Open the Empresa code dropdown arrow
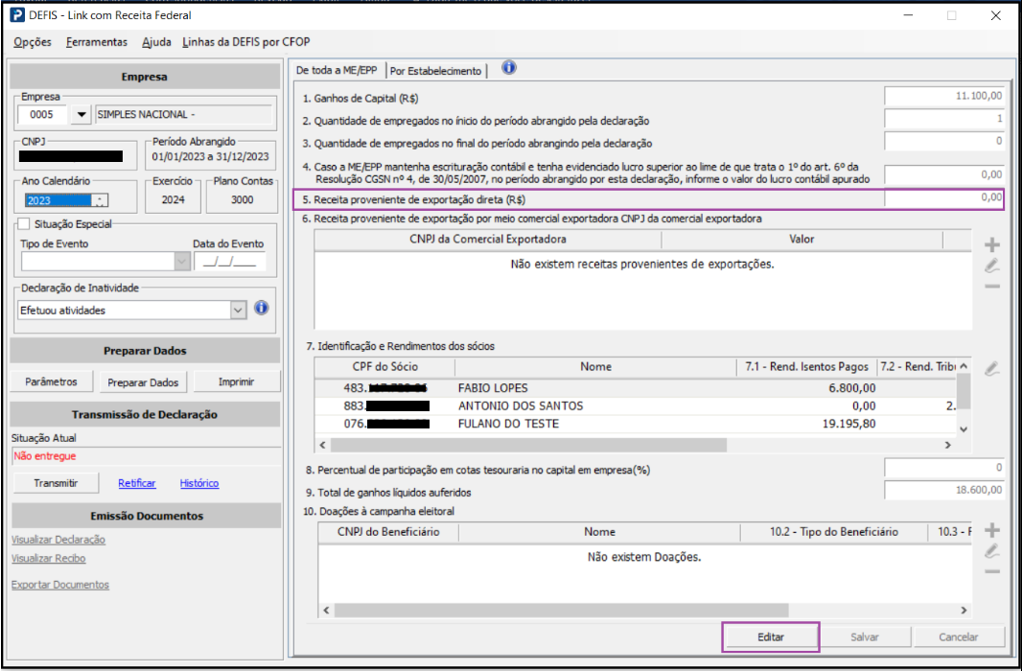 (x=81, y=114)
